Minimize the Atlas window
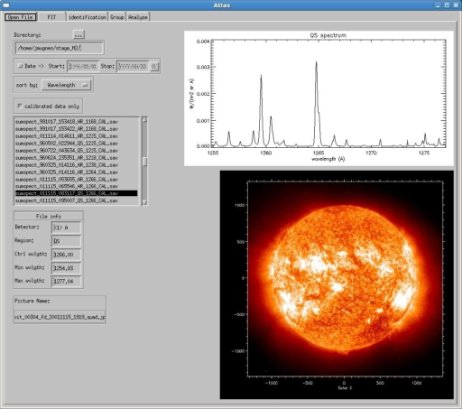Viewport: 462px width, 409px height. pos(438,5)
